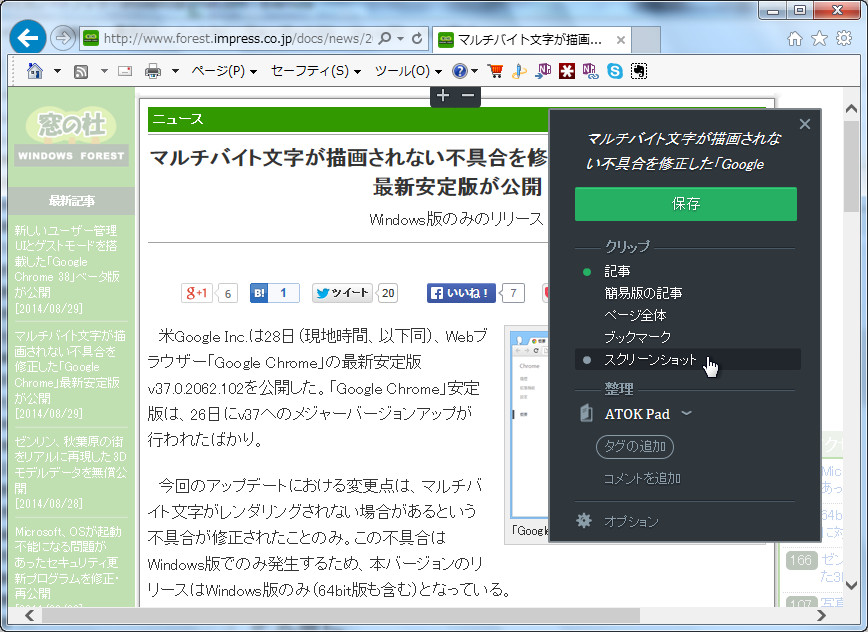The width and height of the screenshot is (868, 632).
Task: Click the notebook icon next to ATOK Pad
Action: tap(586, 413)
